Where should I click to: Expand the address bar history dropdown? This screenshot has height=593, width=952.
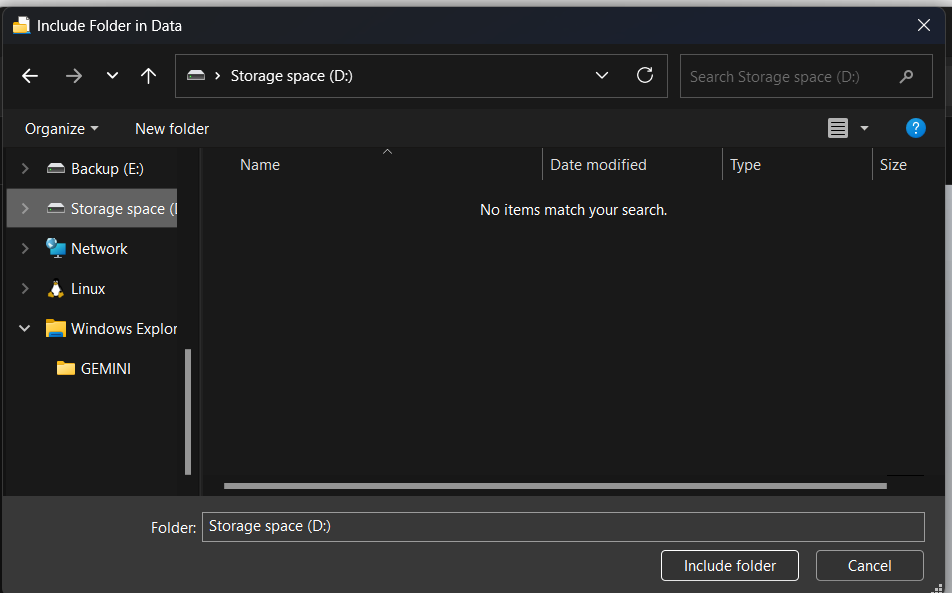point(602,76)
